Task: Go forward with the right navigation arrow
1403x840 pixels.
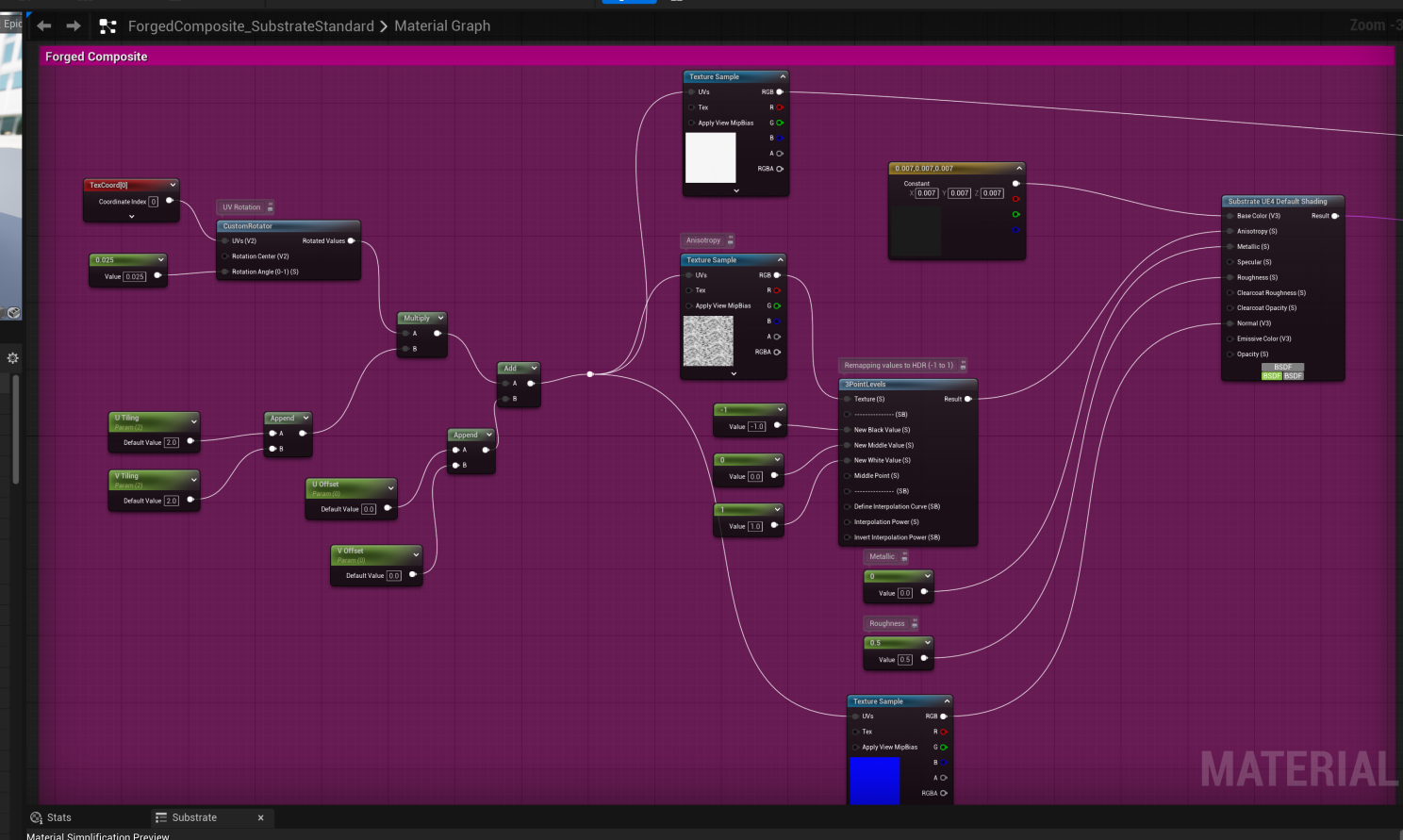Action: (x=74, y=26)
